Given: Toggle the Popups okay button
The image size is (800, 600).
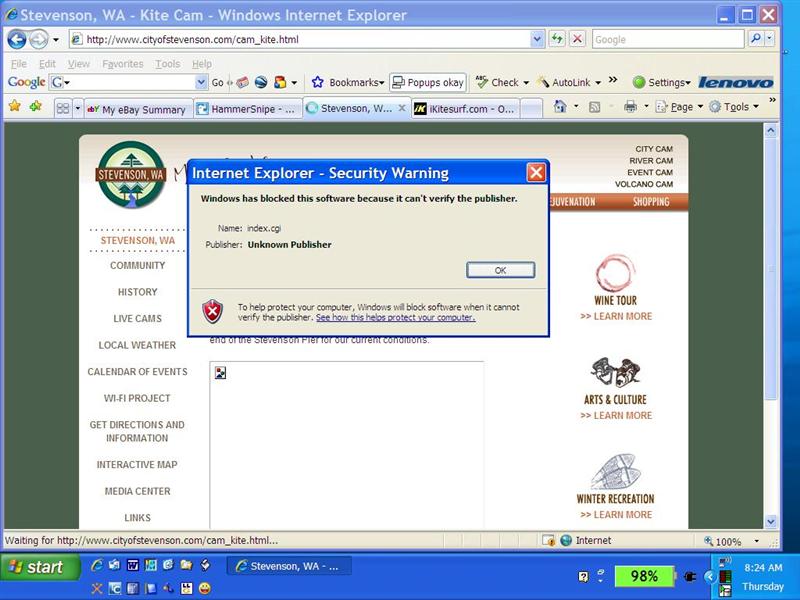Looking at the screenshot, I should click(428, 82).
